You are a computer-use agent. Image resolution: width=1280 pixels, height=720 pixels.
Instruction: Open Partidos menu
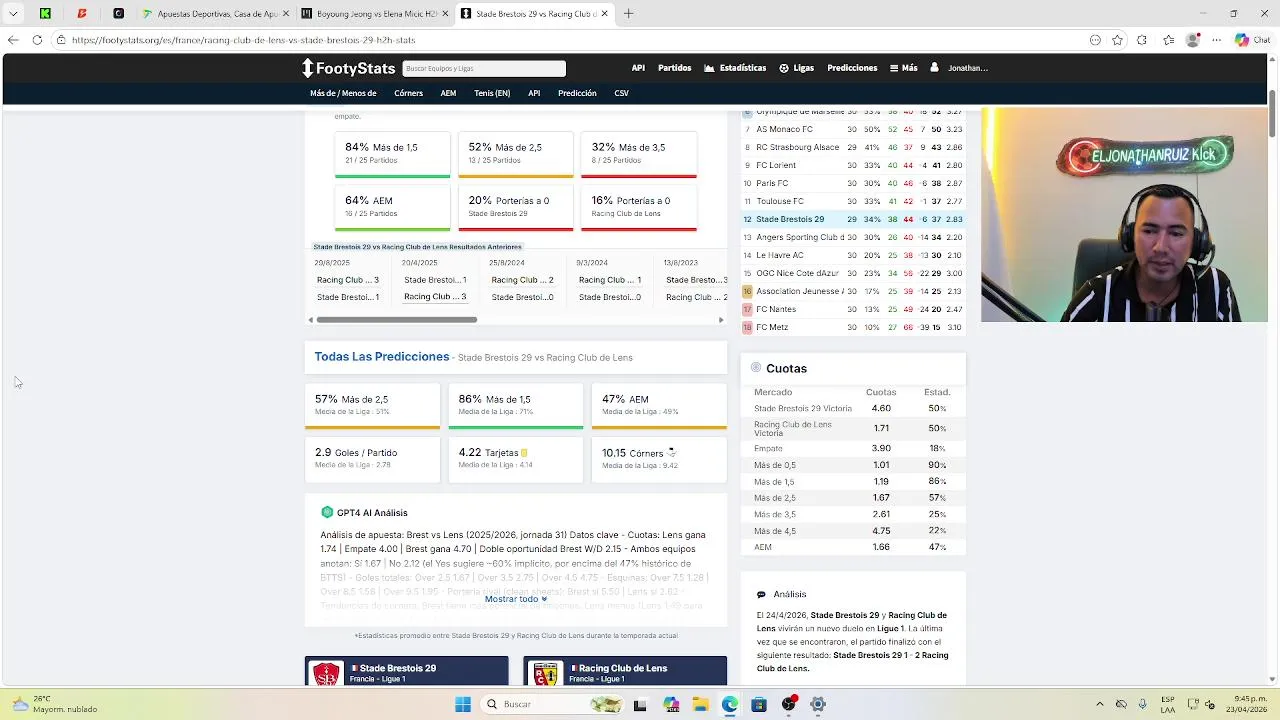click(674, 68)
